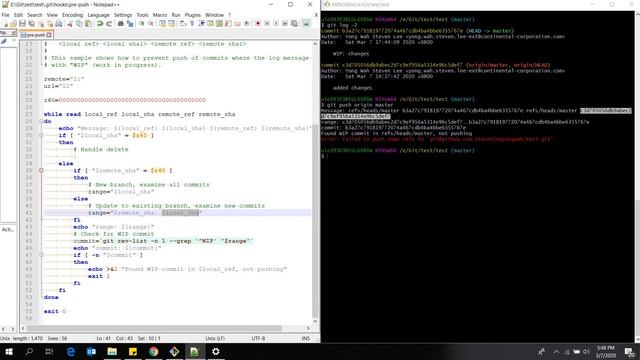Open the Edit menu
Screen dimensions: 640x360
click(x=18, y=15)
